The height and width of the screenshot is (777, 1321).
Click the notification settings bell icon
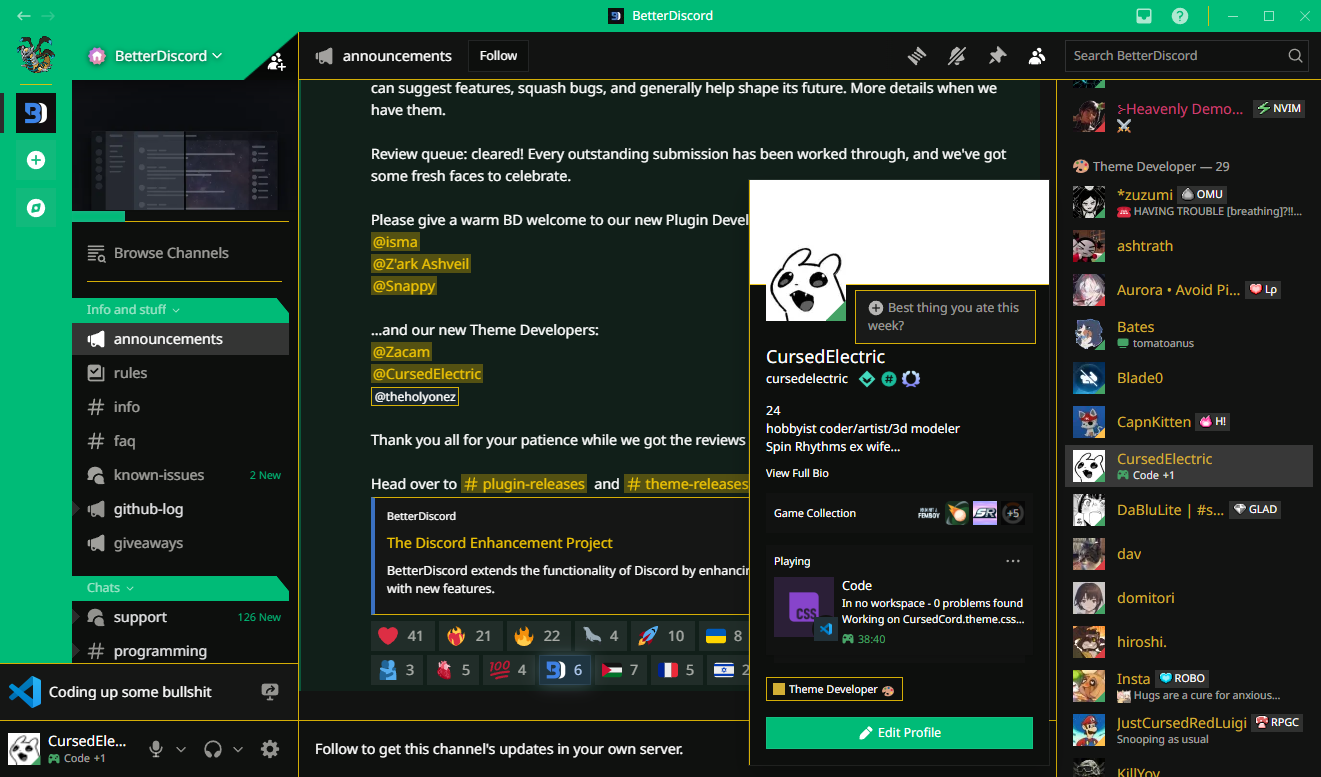(957, 56)
